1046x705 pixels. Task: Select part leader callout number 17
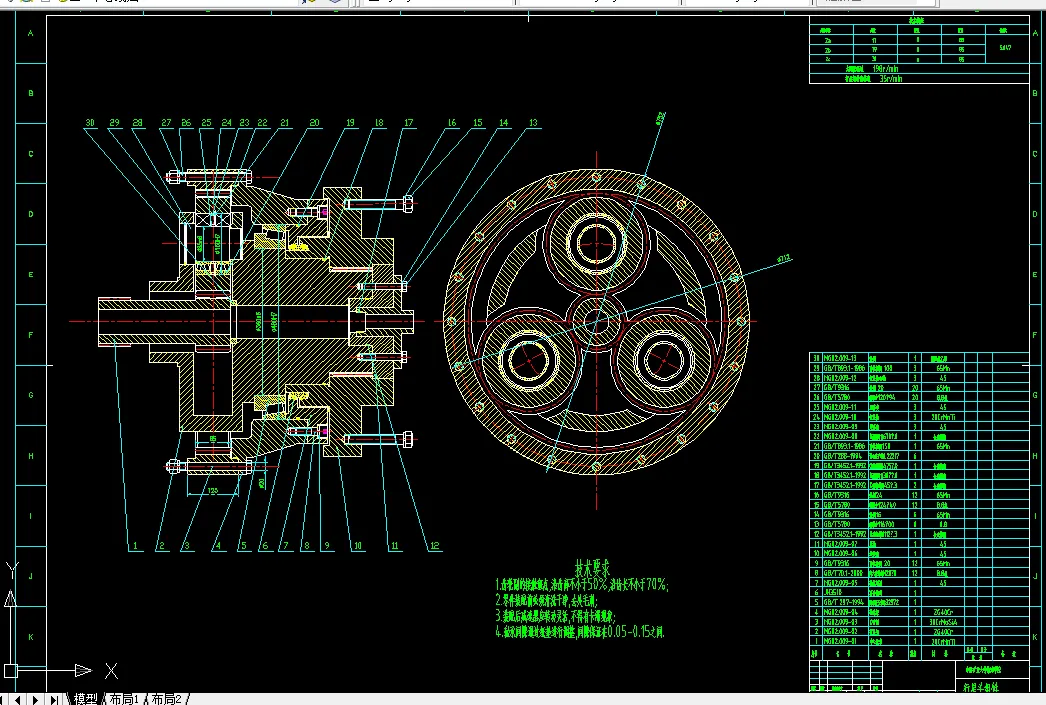[x=408, y=123]
